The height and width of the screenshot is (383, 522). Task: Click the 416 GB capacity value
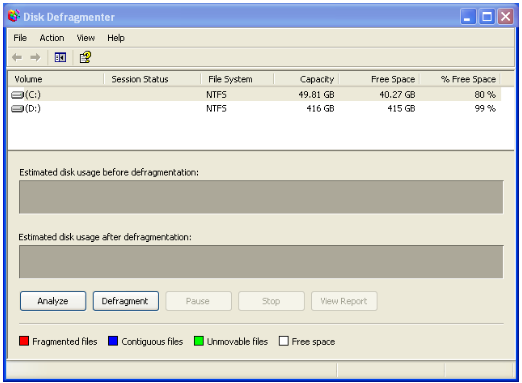pos(320,109)
